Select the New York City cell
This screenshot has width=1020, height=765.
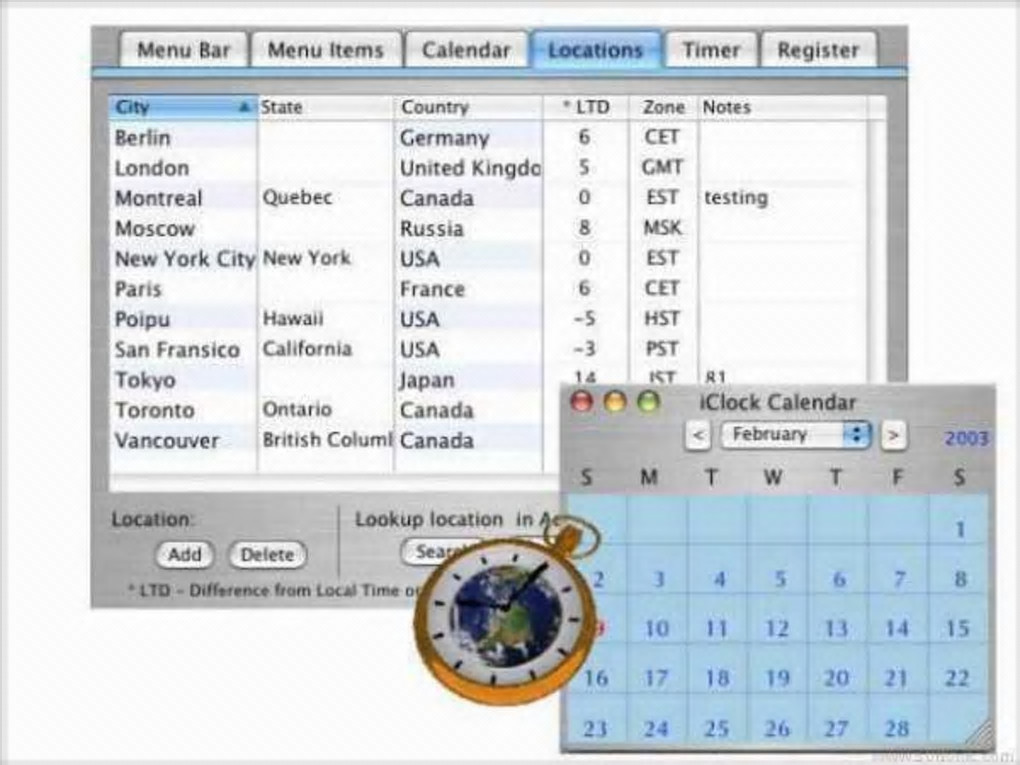coord(184,259)
